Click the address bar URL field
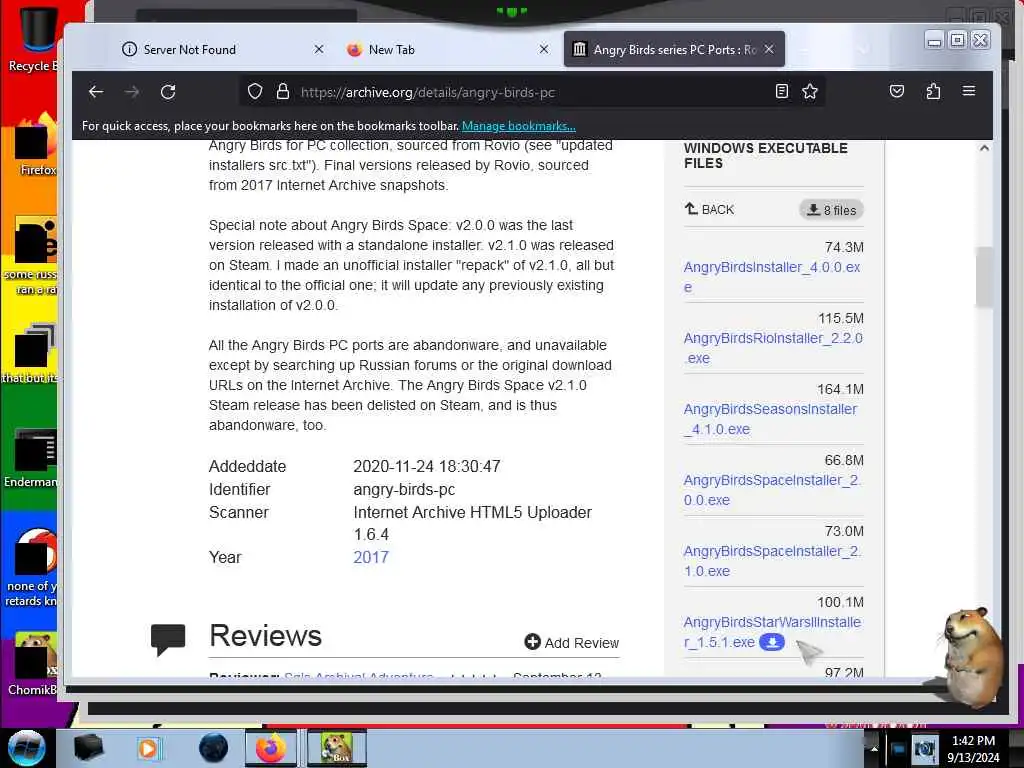This screenshot has height=768, width=1024. 532,92
